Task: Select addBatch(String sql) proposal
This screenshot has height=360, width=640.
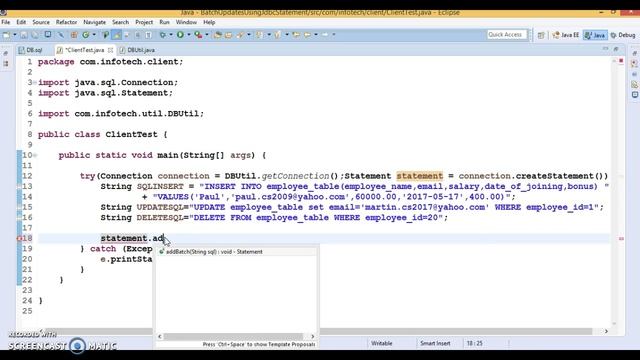Action: click(237, 252)
